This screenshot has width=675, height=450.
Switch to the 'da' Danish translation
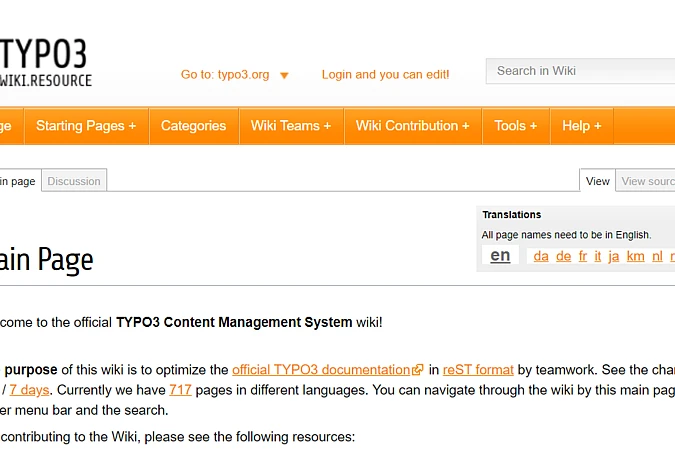[541, 256]
